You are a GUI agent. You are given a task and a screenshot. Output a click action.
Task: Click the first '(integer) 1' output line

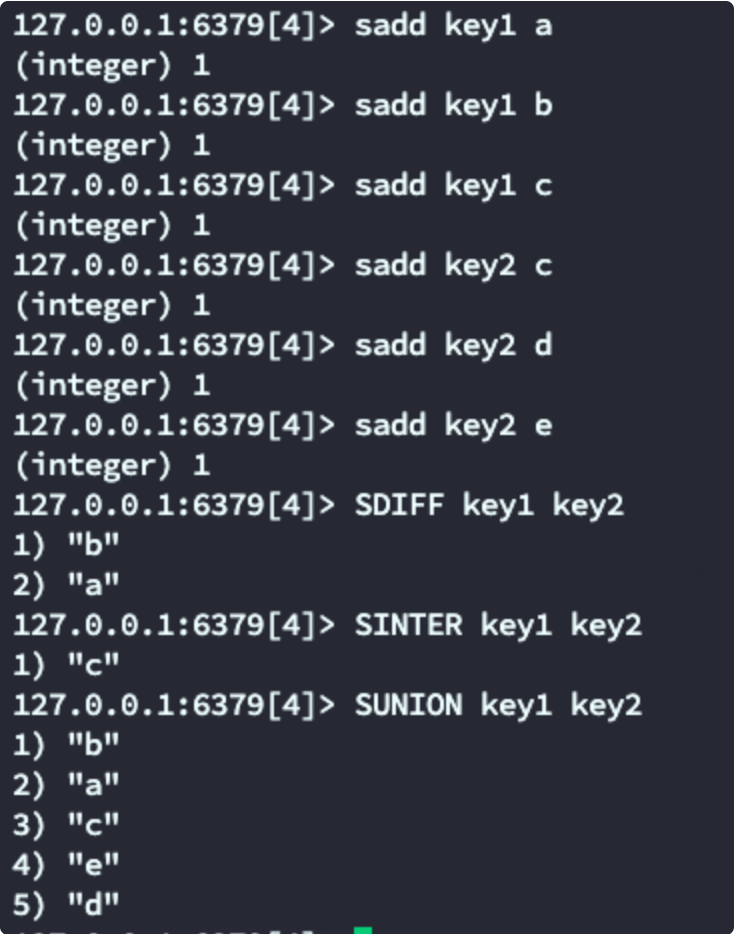click(112, 66)
